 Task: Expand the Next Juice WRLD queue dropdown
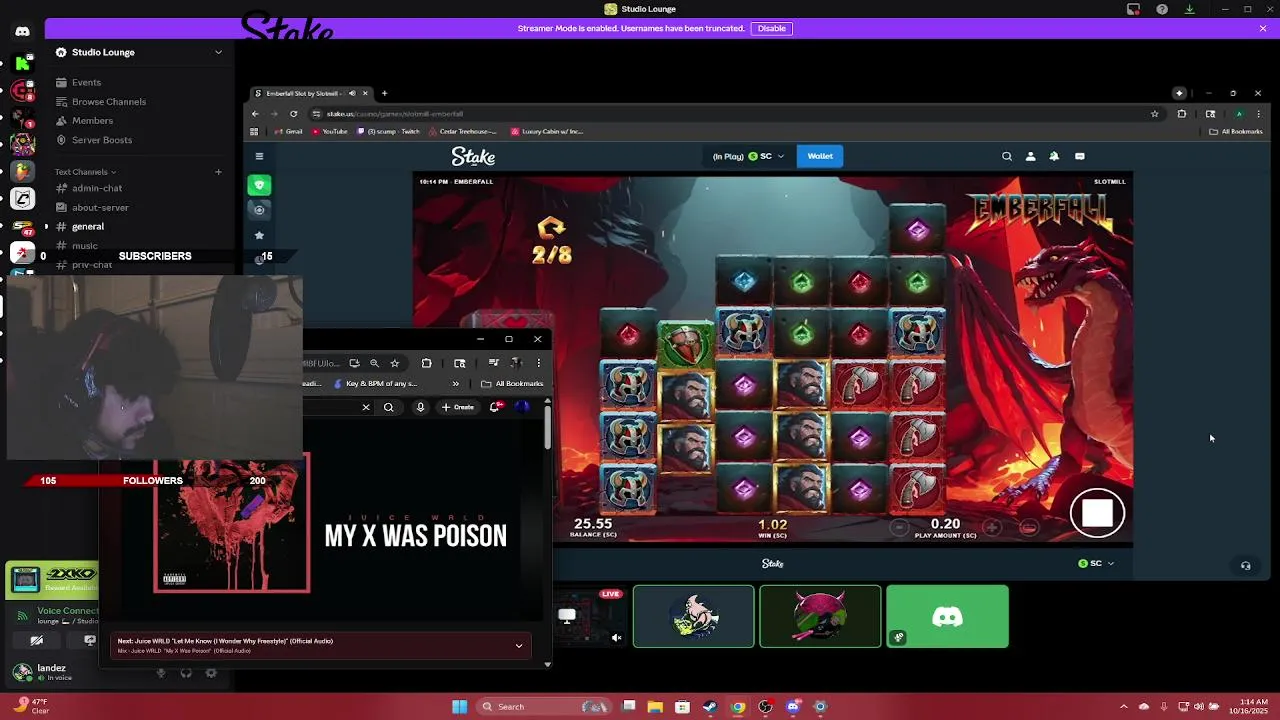tap(519, 646)
